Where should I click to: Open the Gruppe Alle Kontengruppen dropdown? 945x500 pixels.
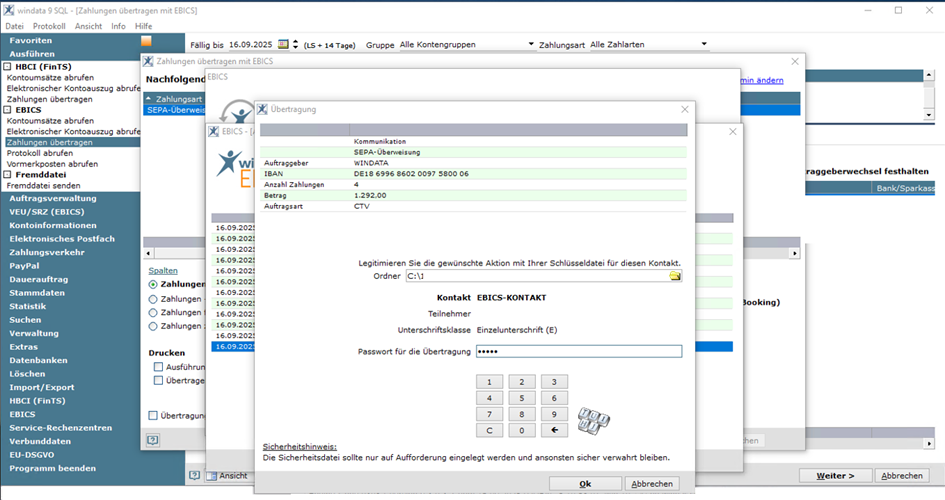click(531, 45)
